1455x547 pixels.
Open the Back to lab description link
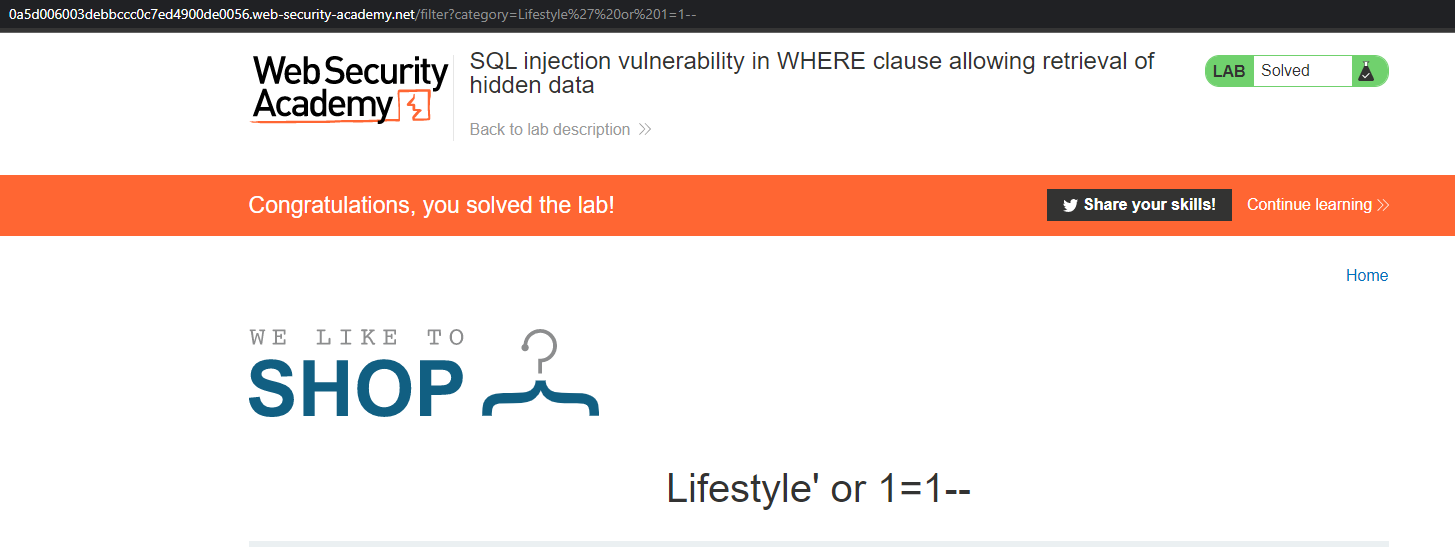[549, 129]
